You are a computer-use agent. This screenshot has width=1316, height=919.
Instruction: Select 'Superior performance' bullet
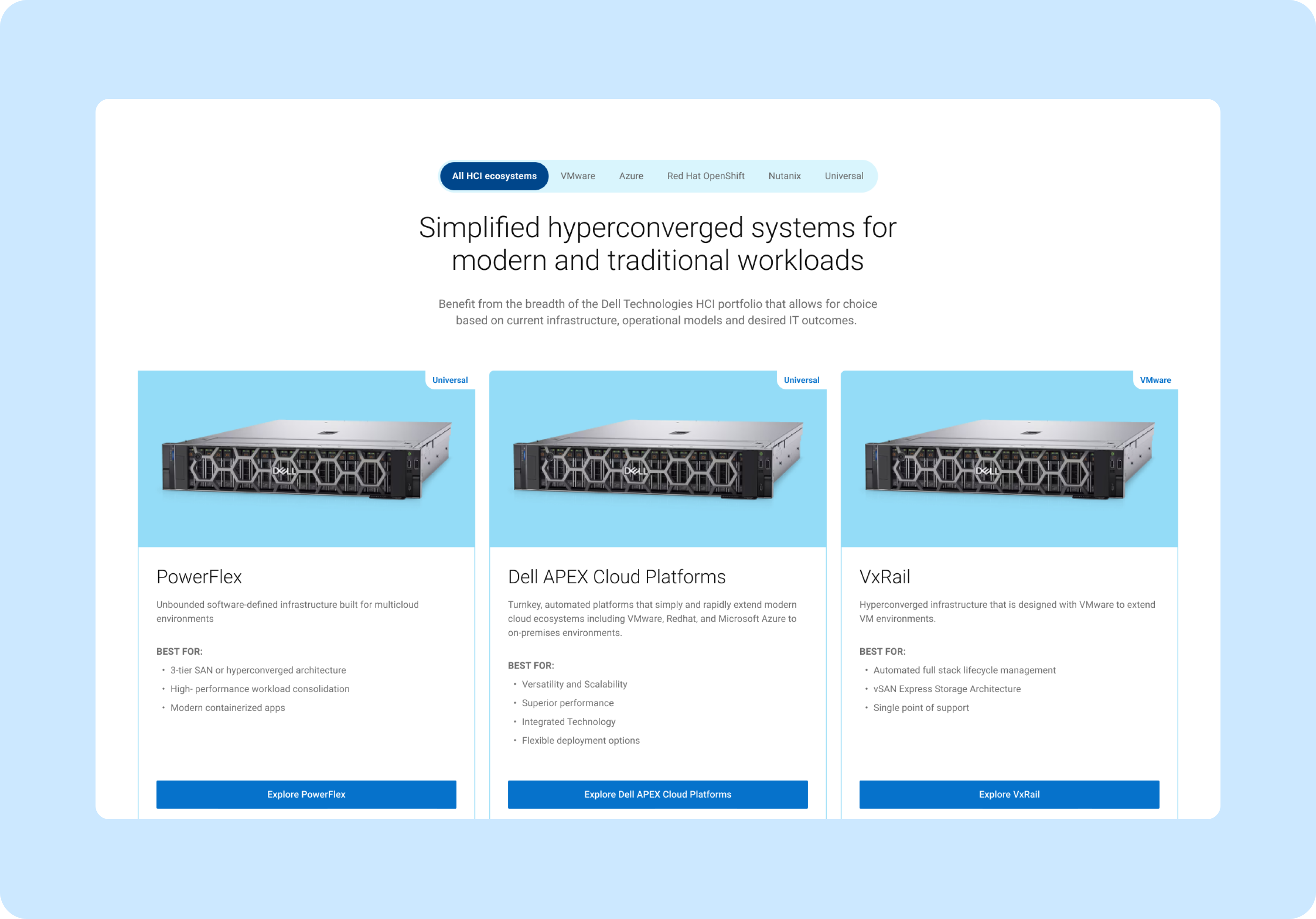pos(568,703)
